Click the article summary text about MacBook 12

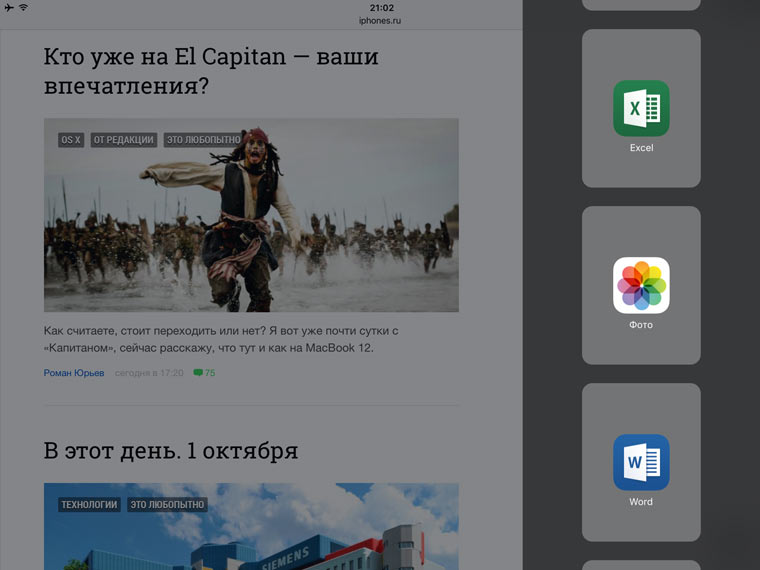point(221,339)
